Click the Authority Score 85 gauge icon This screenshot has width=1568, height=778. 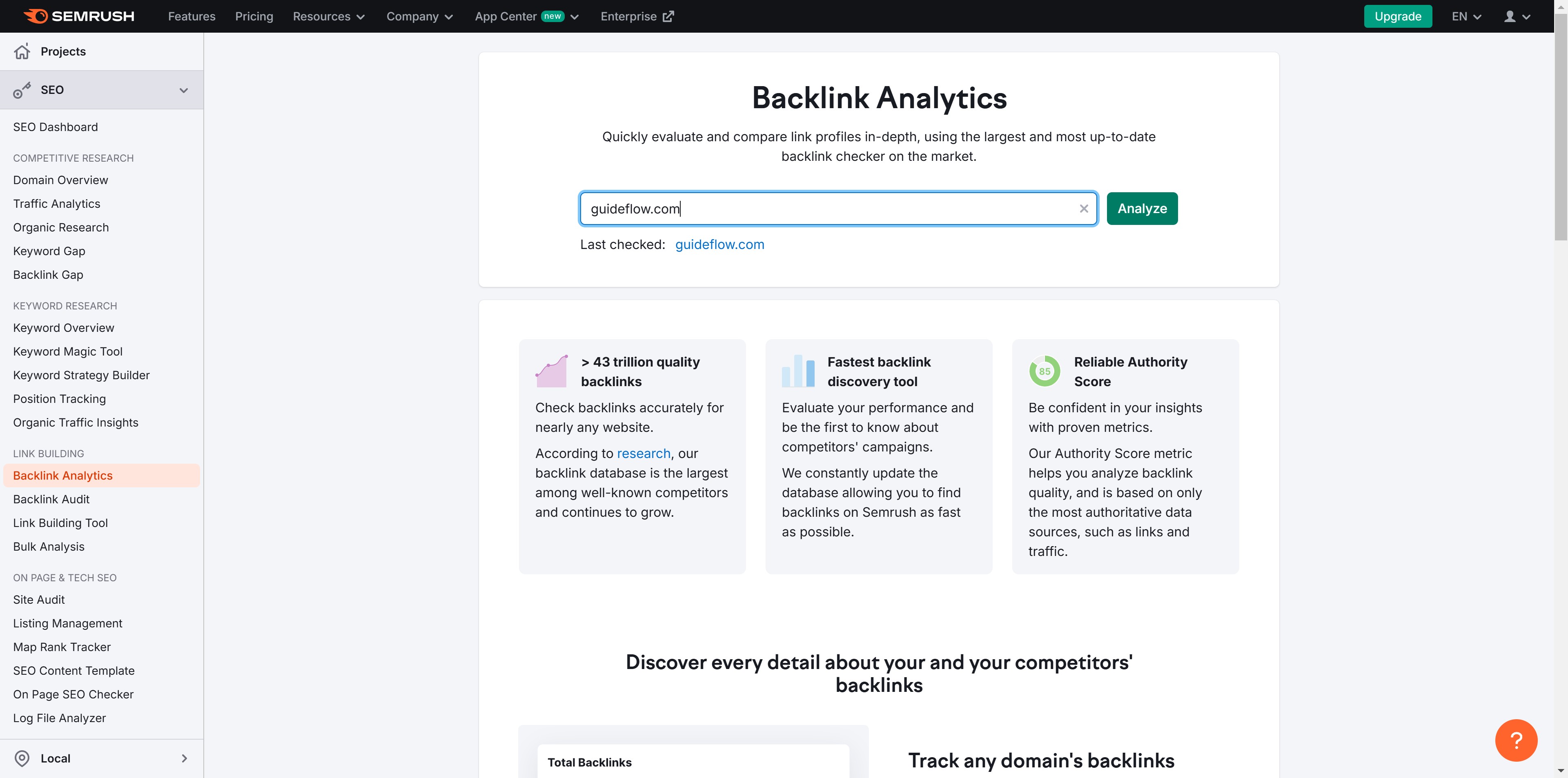tap(1044, 371)
